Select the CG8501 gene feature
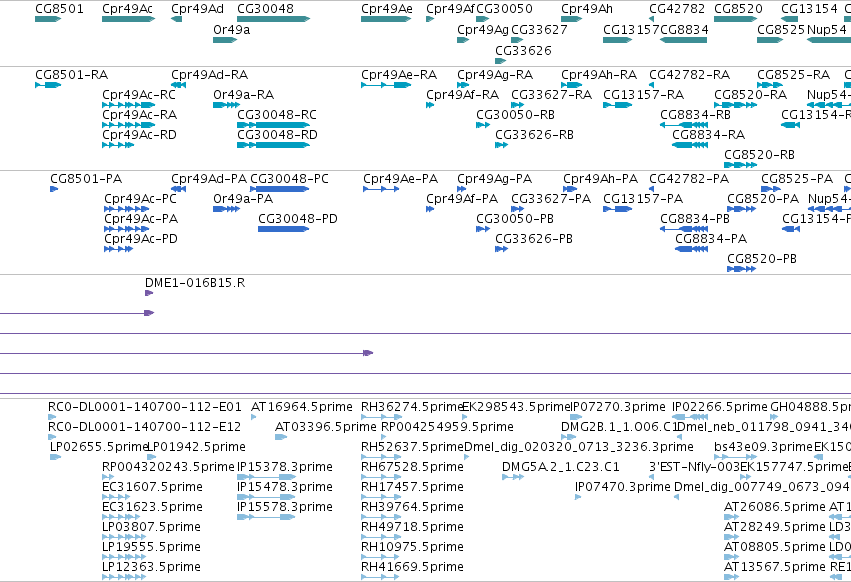The image size is (851, 582). coord(48,19)
